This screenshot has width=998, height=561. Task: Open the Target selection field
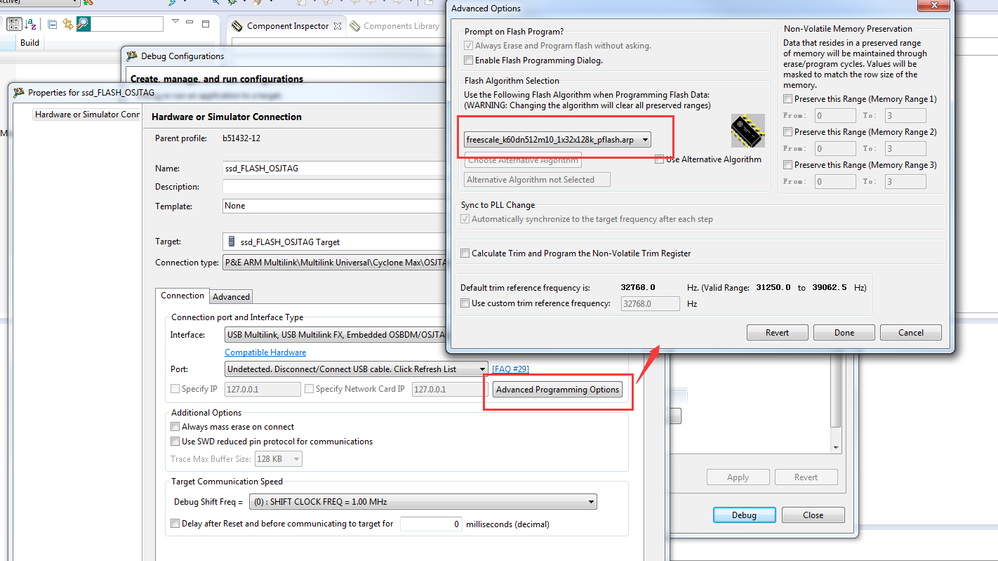pos(334,242)
